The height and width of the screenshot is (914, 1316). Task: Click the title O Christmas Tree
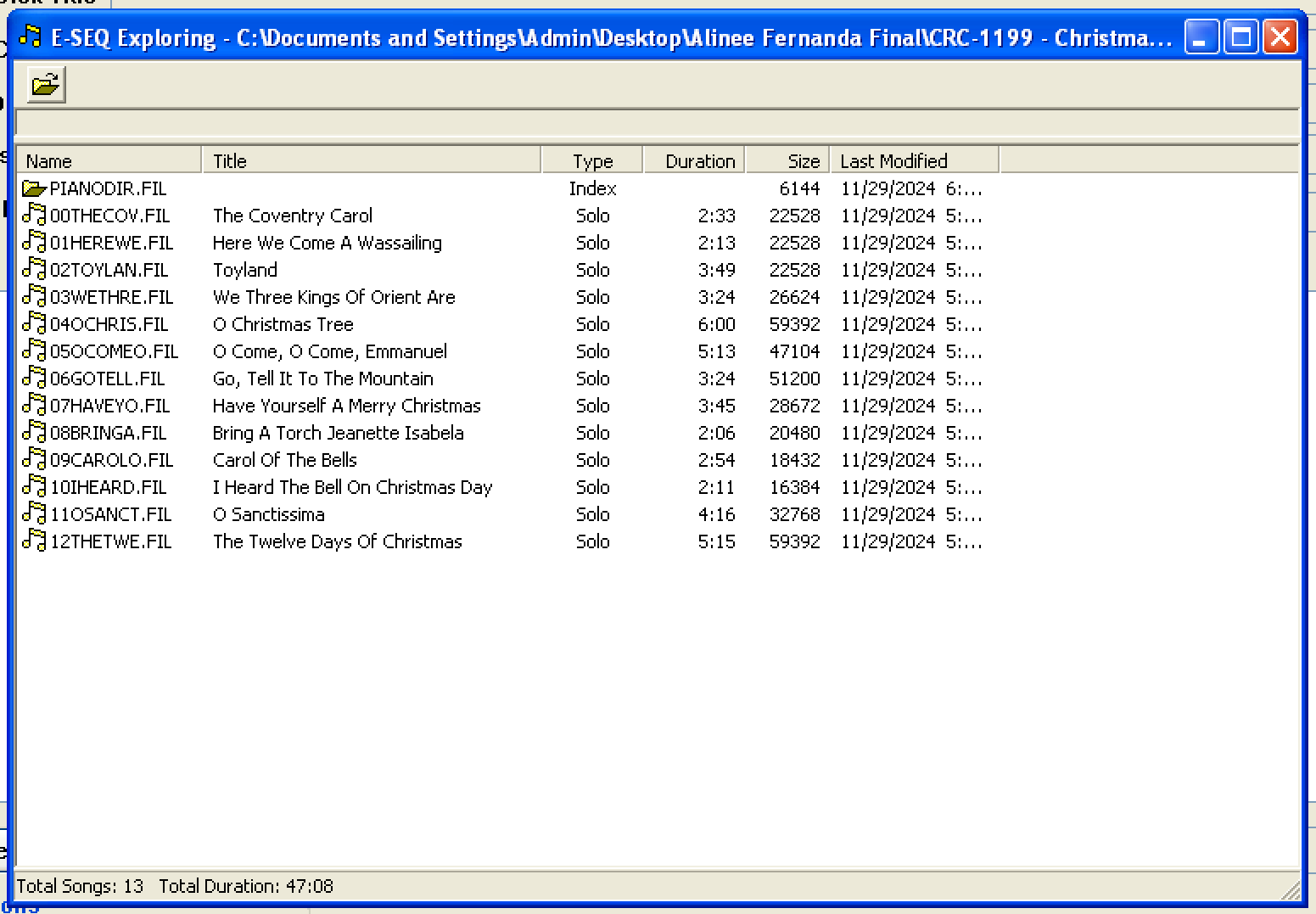283,324
